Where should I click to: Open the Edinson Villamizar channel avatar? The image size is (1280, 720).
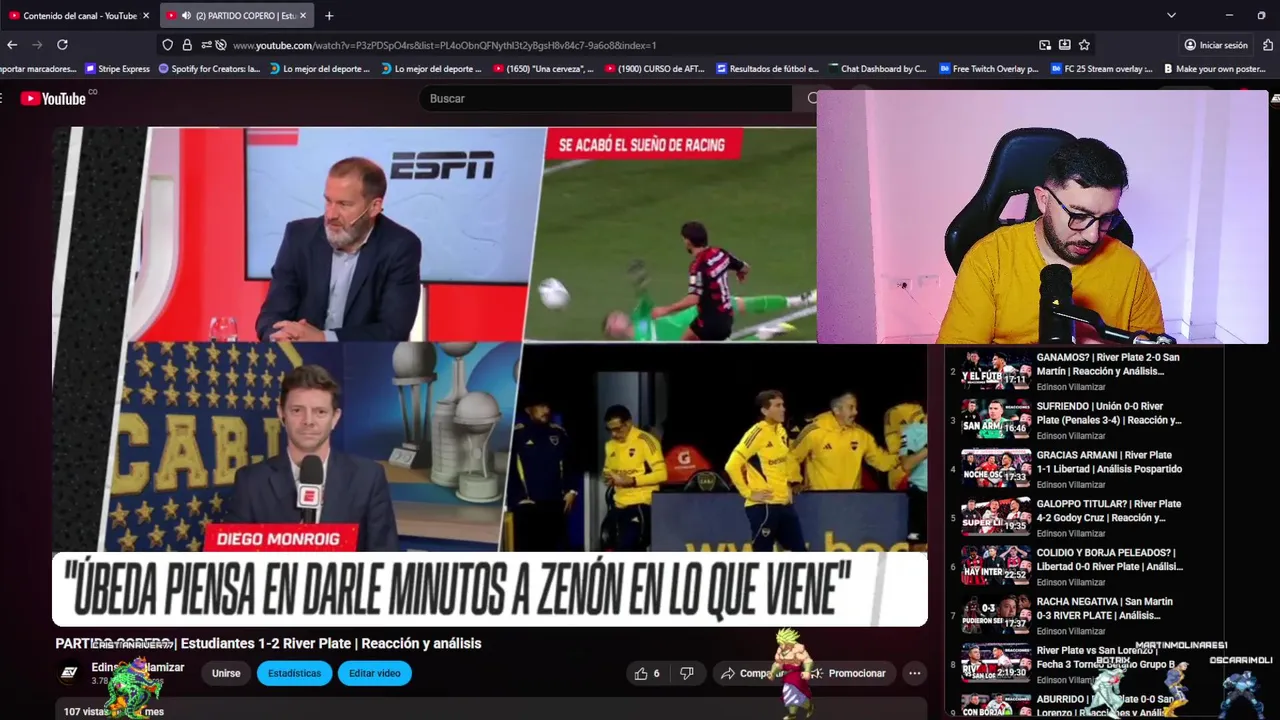tap(68, 673)
